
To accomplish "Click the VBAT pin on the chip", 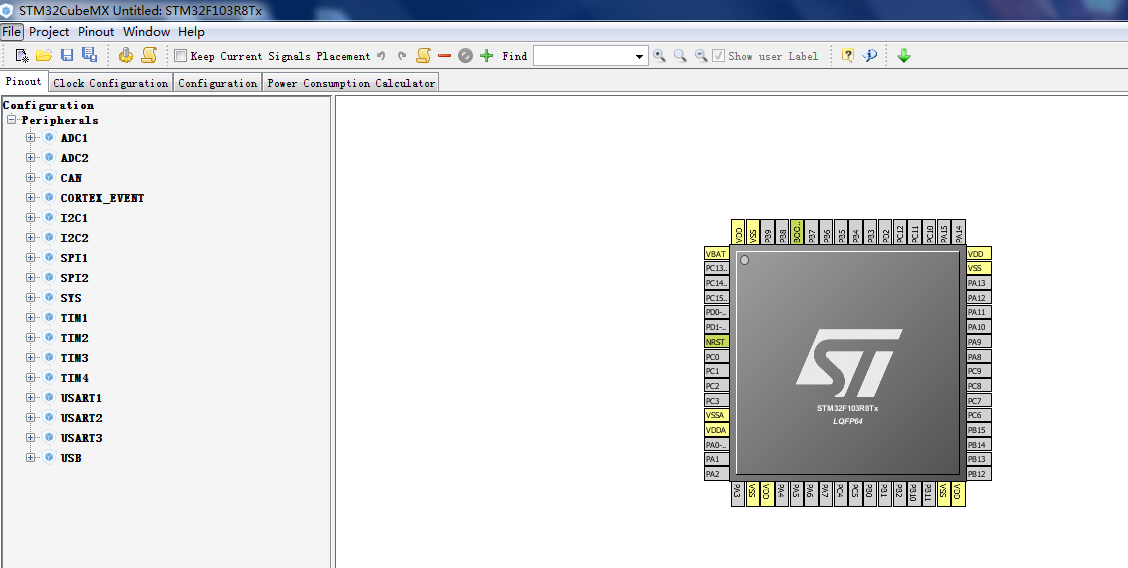I will pyautogui.click(x=717, y=254).
